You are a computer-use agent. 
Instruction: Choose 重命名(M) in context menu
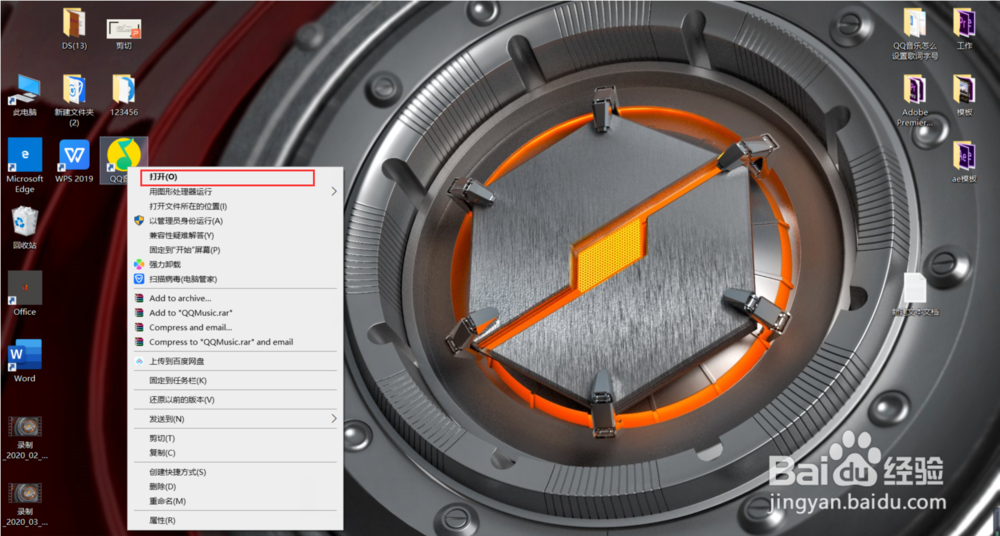pyautogui.click(x=235, y=502)
